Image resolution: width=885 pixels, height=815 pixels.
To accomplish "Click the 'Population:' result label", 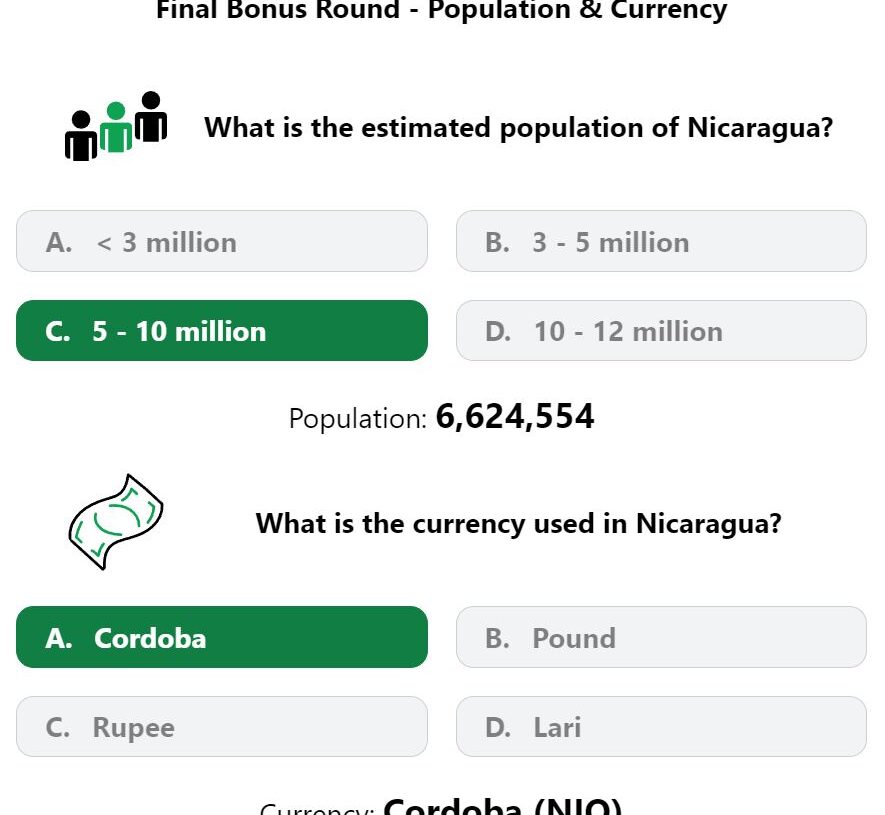I will 357,419.
